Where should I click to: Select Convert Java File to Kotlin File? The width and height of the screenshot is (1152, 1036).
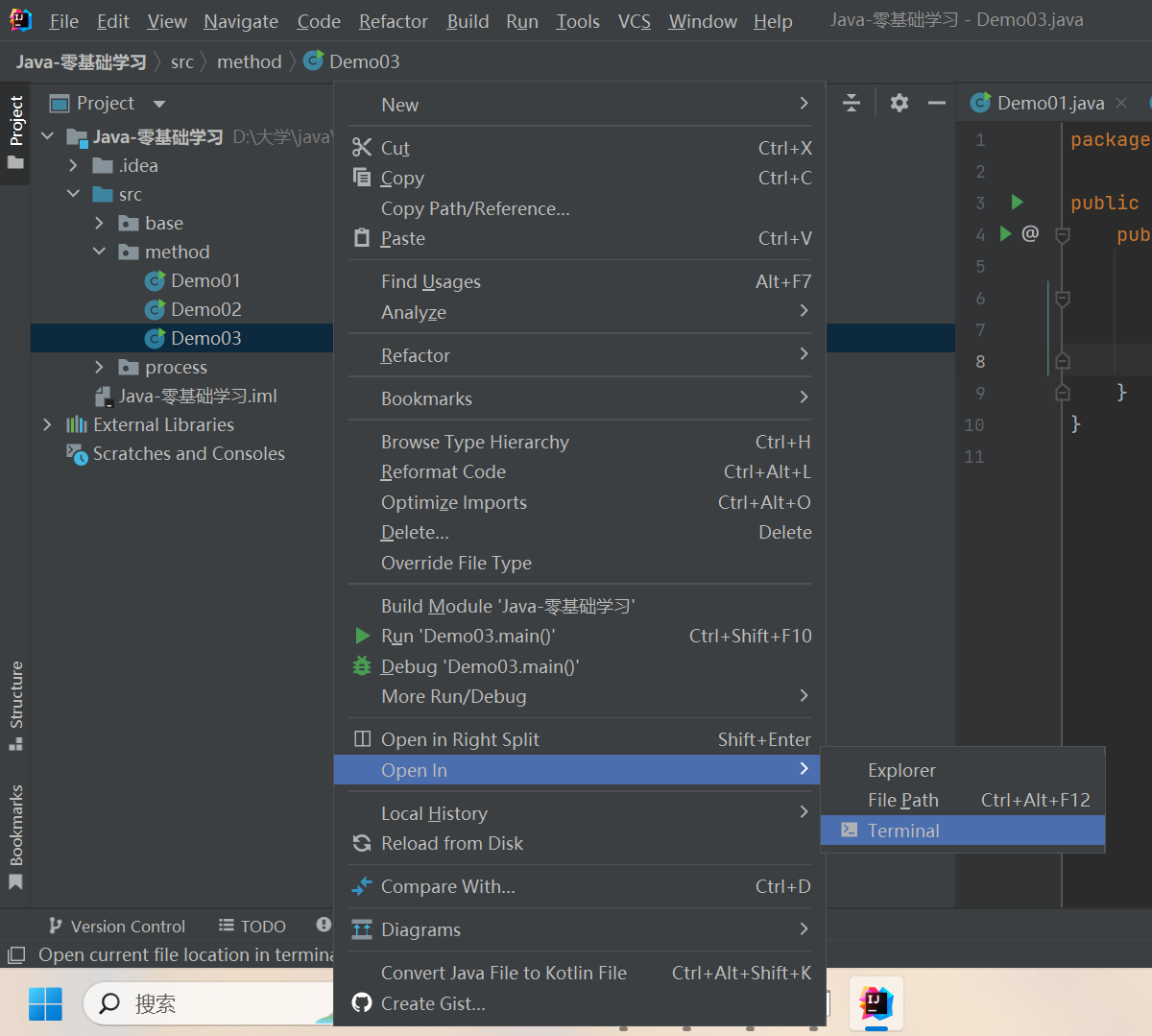pos(579,973)
